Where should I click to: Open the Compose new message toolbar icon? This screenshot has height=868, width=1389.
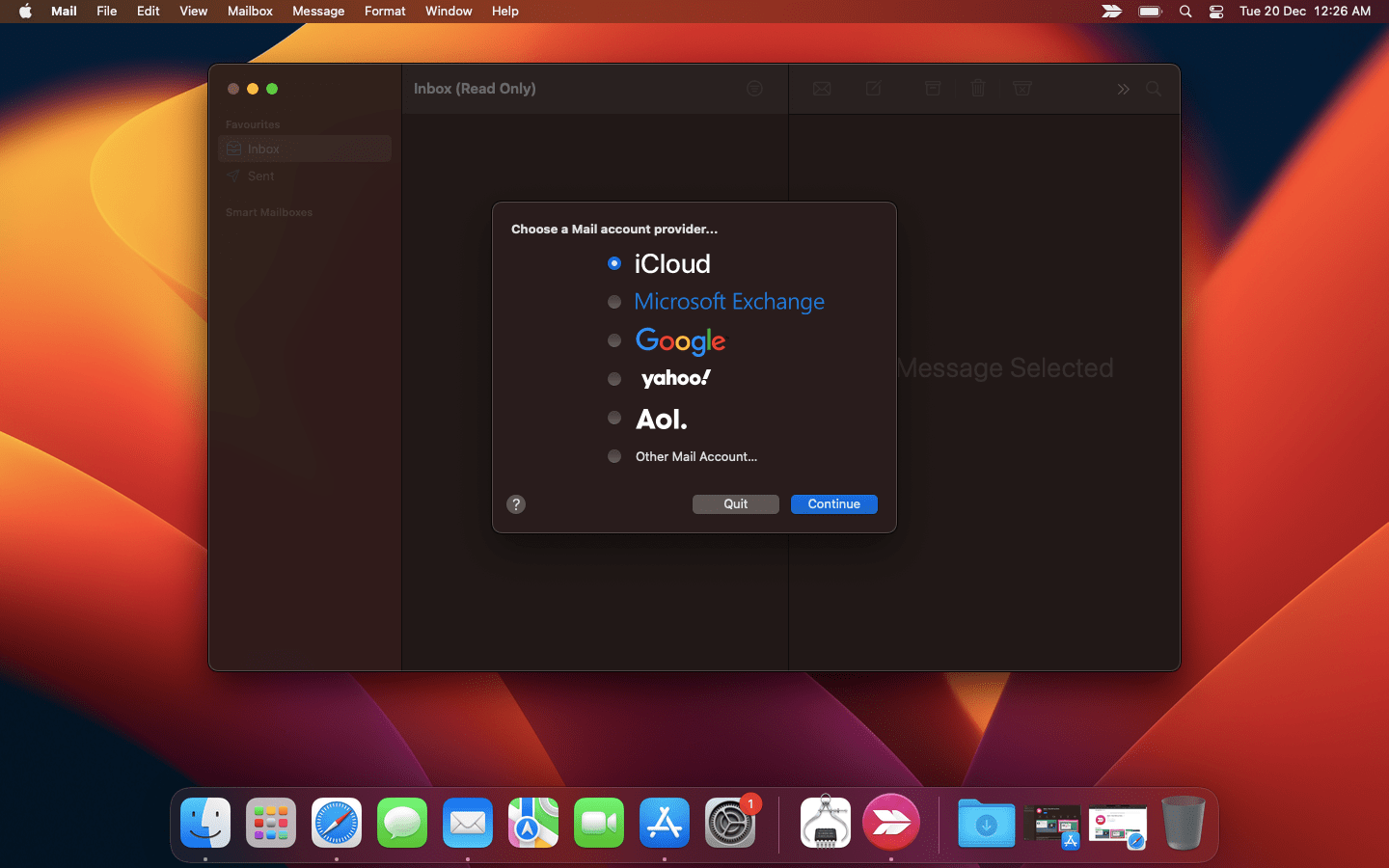tap(873, 89)
